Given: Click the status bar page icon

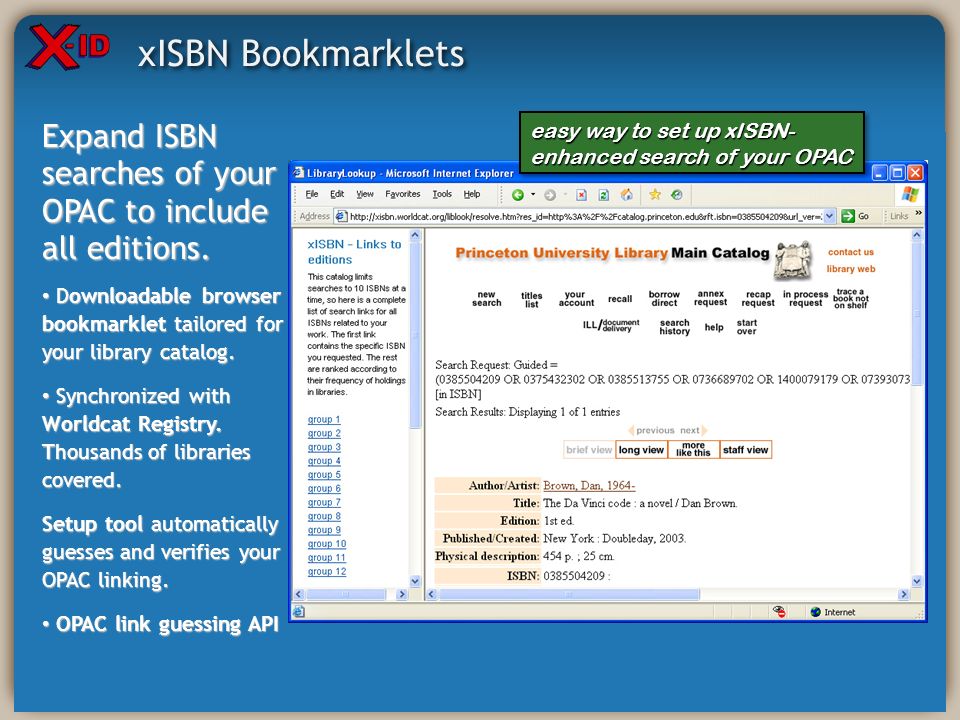Looking at the screenshot, I should point(299,611).
